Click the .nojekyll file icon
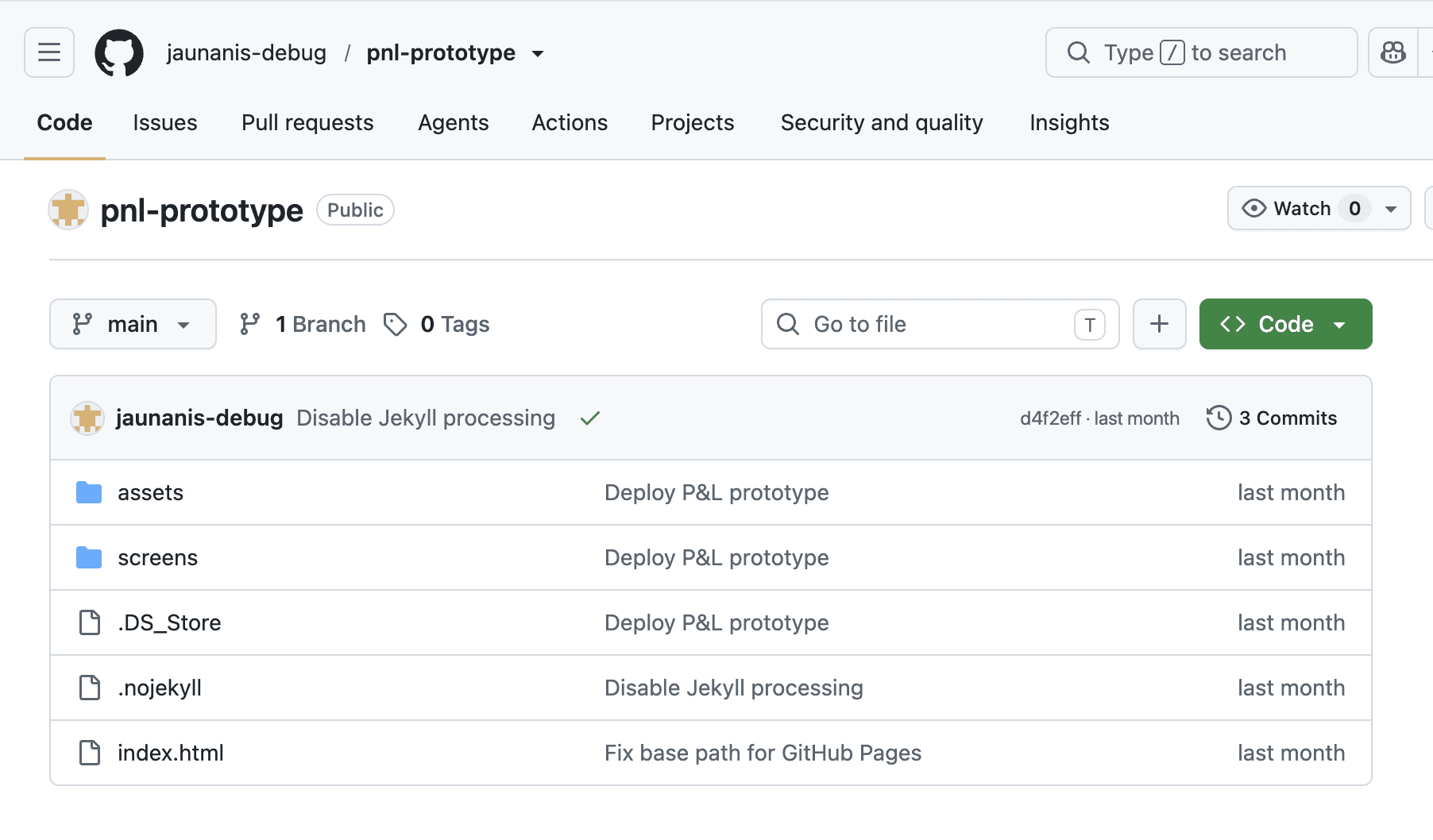 90,688
